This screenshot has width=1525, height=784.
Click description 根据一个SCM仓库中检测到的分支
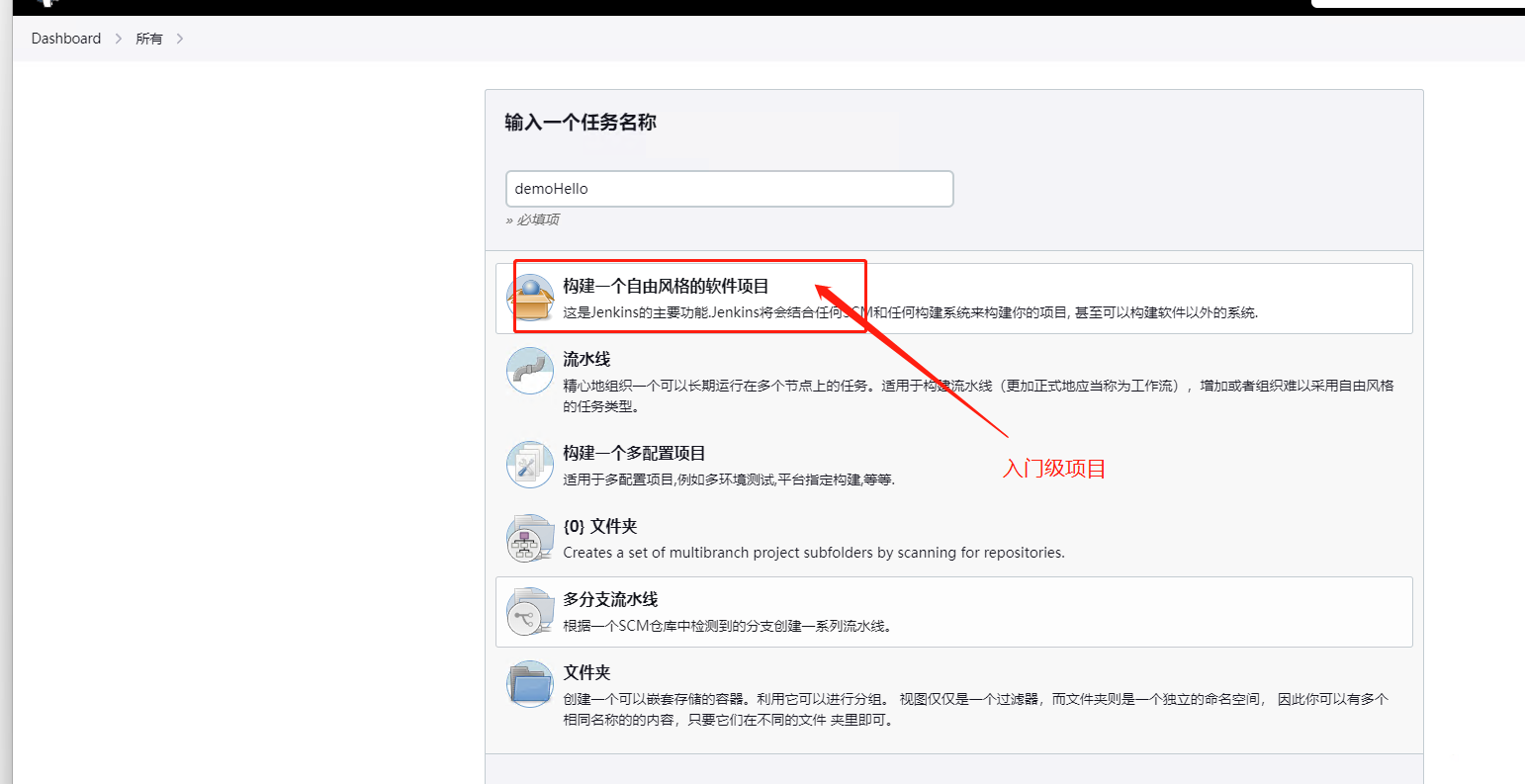pyautogui.click(x=728, y=626)
